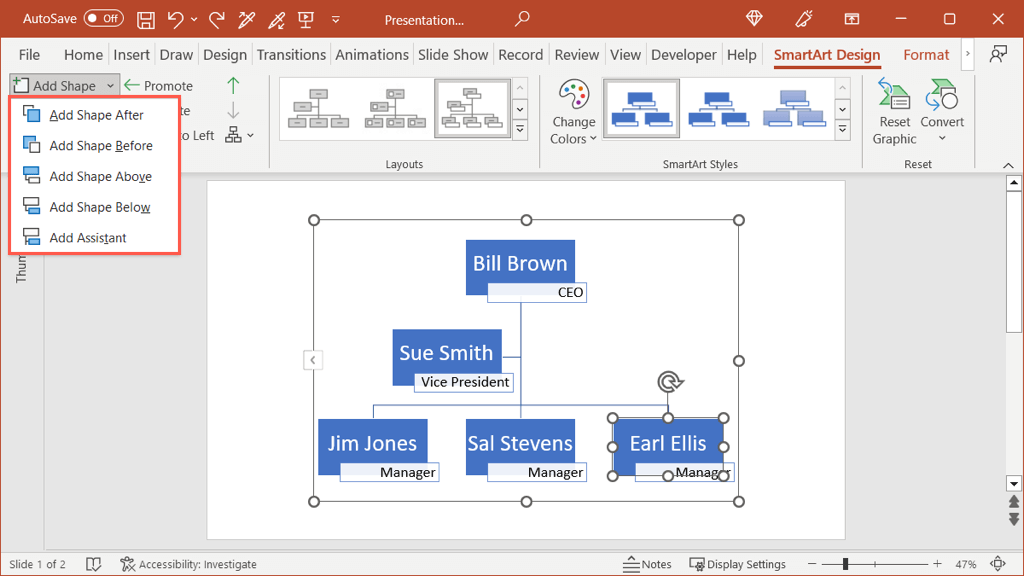Click the Save icon in title bar
The width and height of the screenshot is (1024, 576).
click(x=146, y=19)
